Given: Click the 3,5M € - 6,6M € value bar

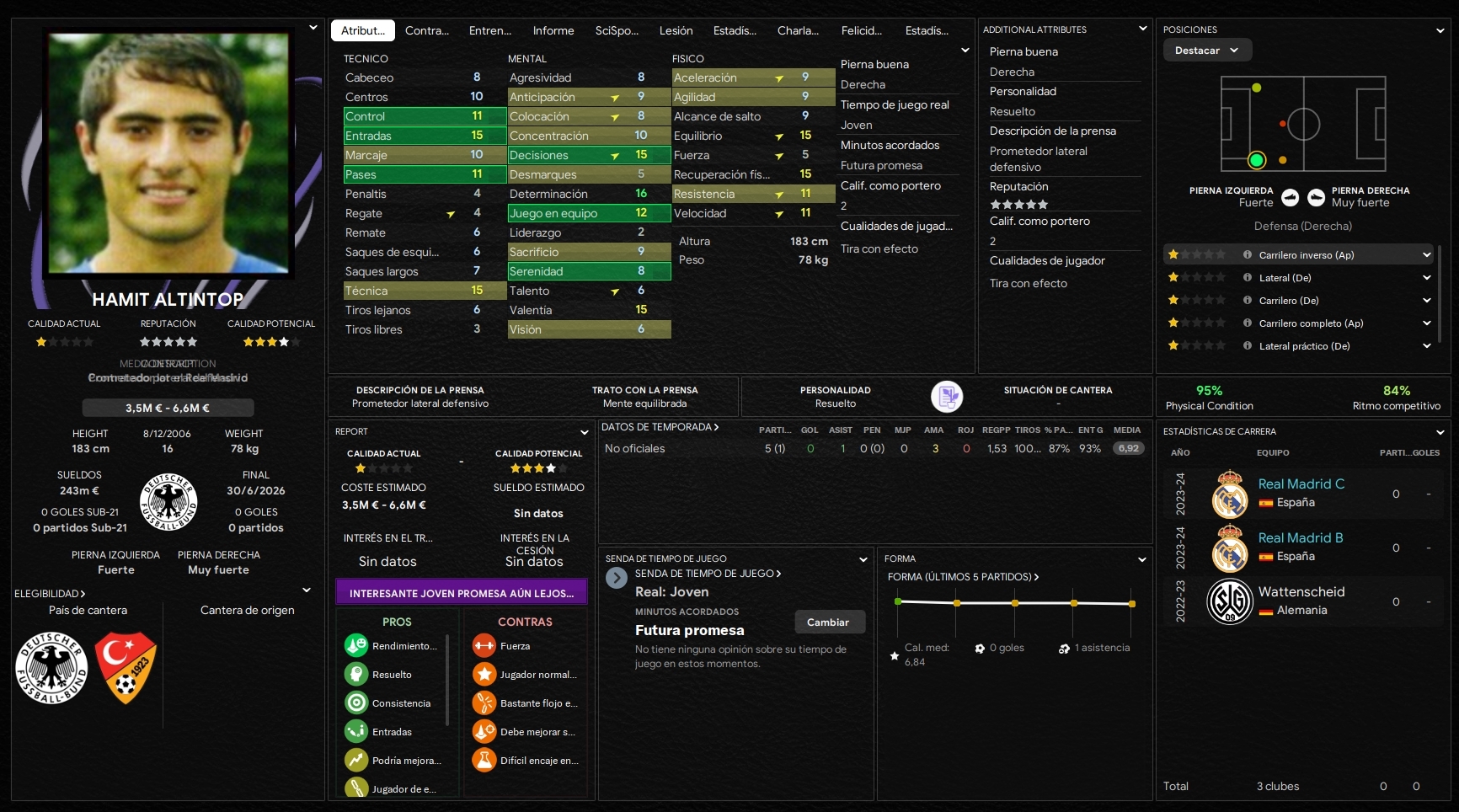Looking at the screenshot, I should 168,408.
